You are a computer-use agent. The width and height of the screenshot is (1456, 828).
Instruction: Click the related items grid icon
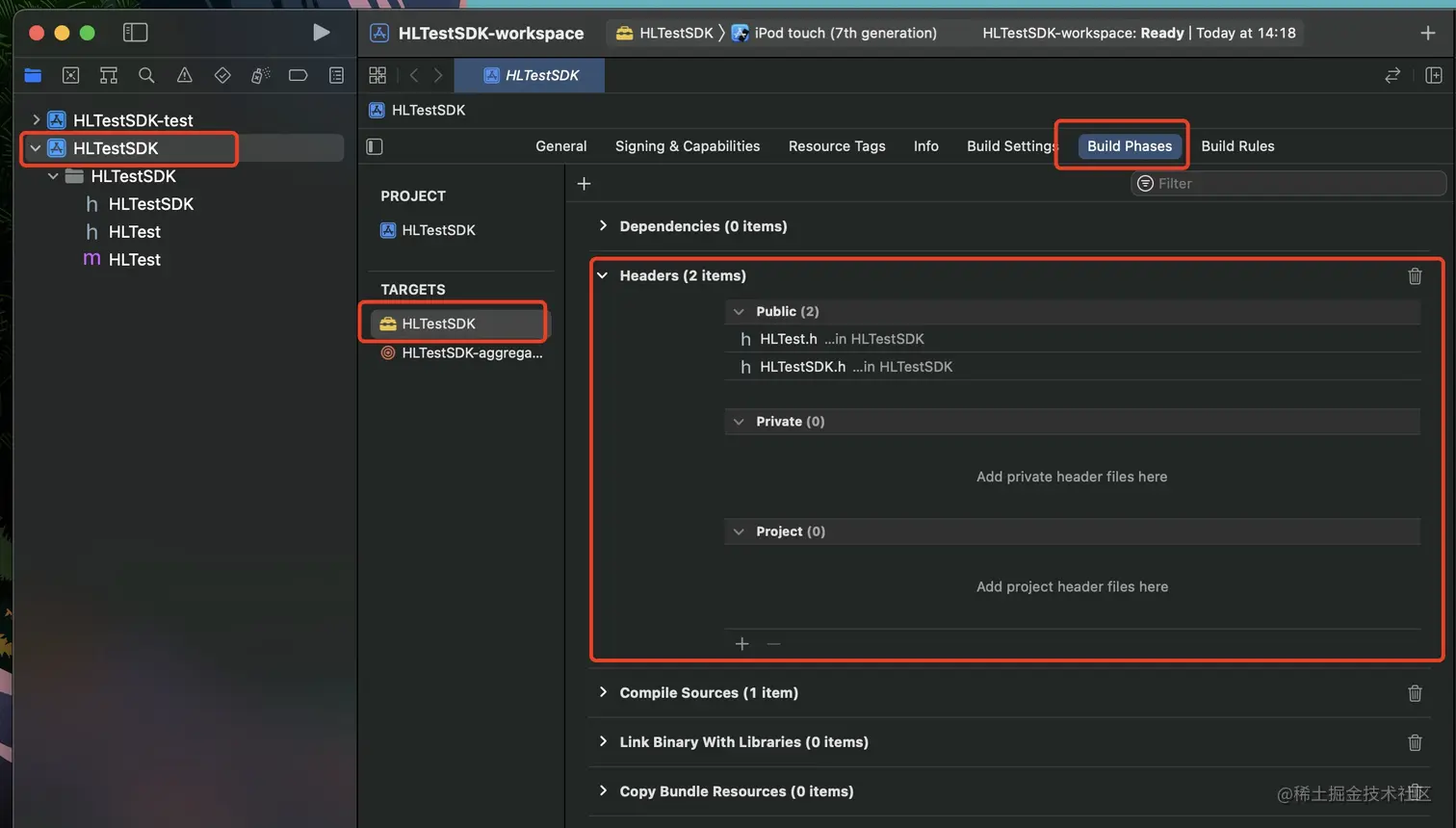[377, 75]
